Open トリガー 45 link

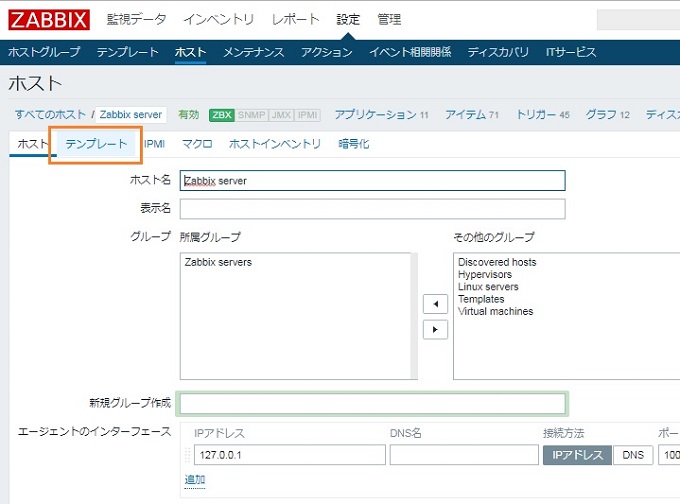[543, 115]
